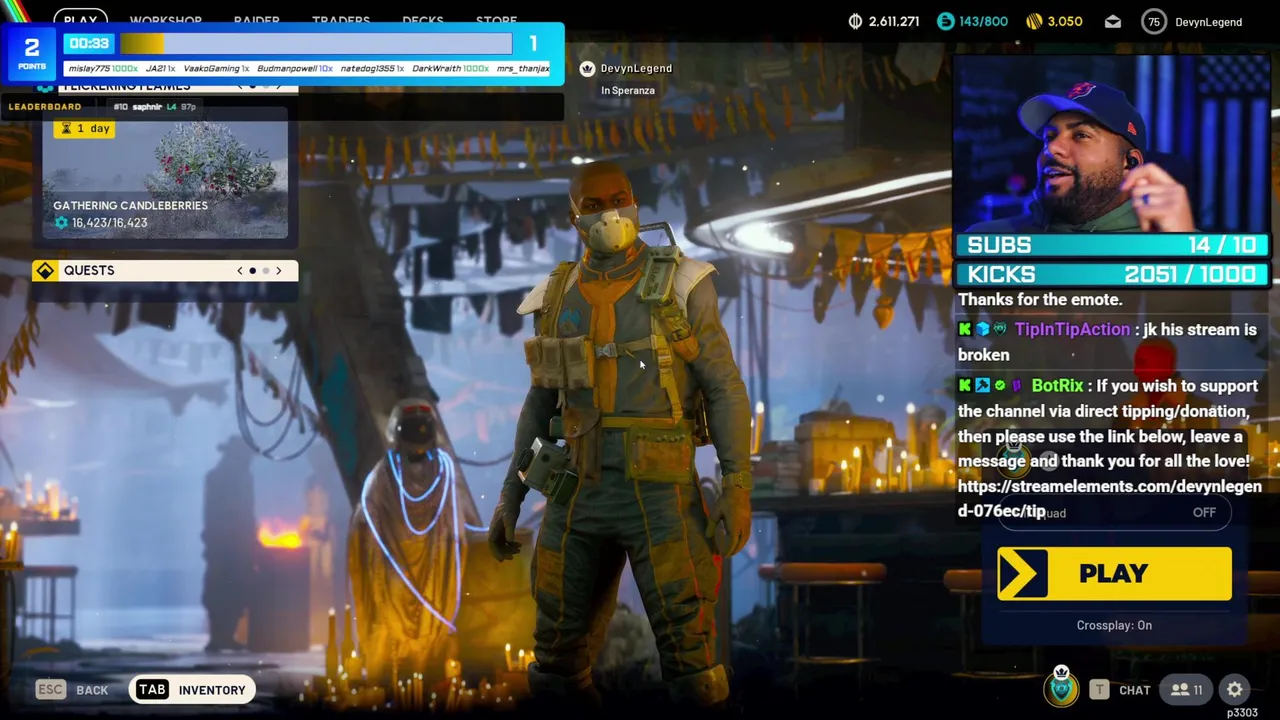
Task: Click the 2,611,271 coin balance
Action: pos(894,21)
